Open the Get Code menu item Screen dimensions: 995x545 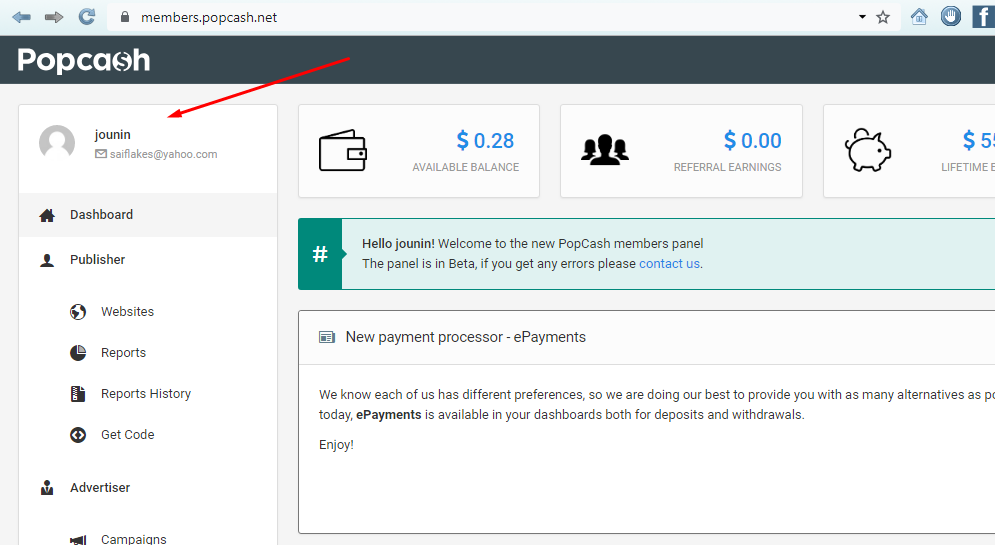pyautogui.click(x=128, y=435)
